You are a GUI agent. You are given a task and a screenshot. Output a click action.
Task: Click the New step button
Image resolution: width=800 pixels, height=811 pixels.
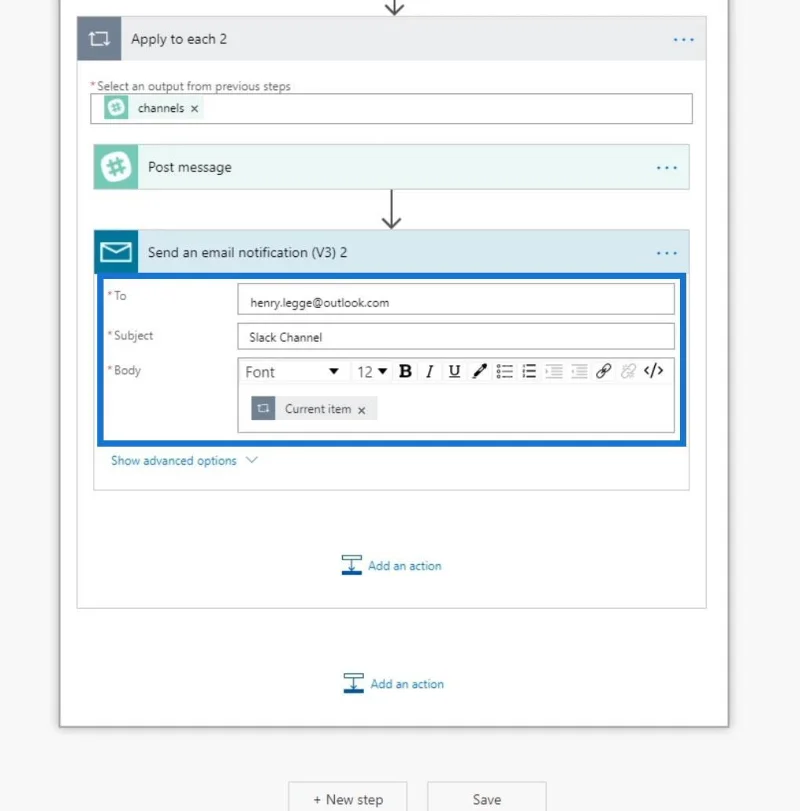click(348, 799)
